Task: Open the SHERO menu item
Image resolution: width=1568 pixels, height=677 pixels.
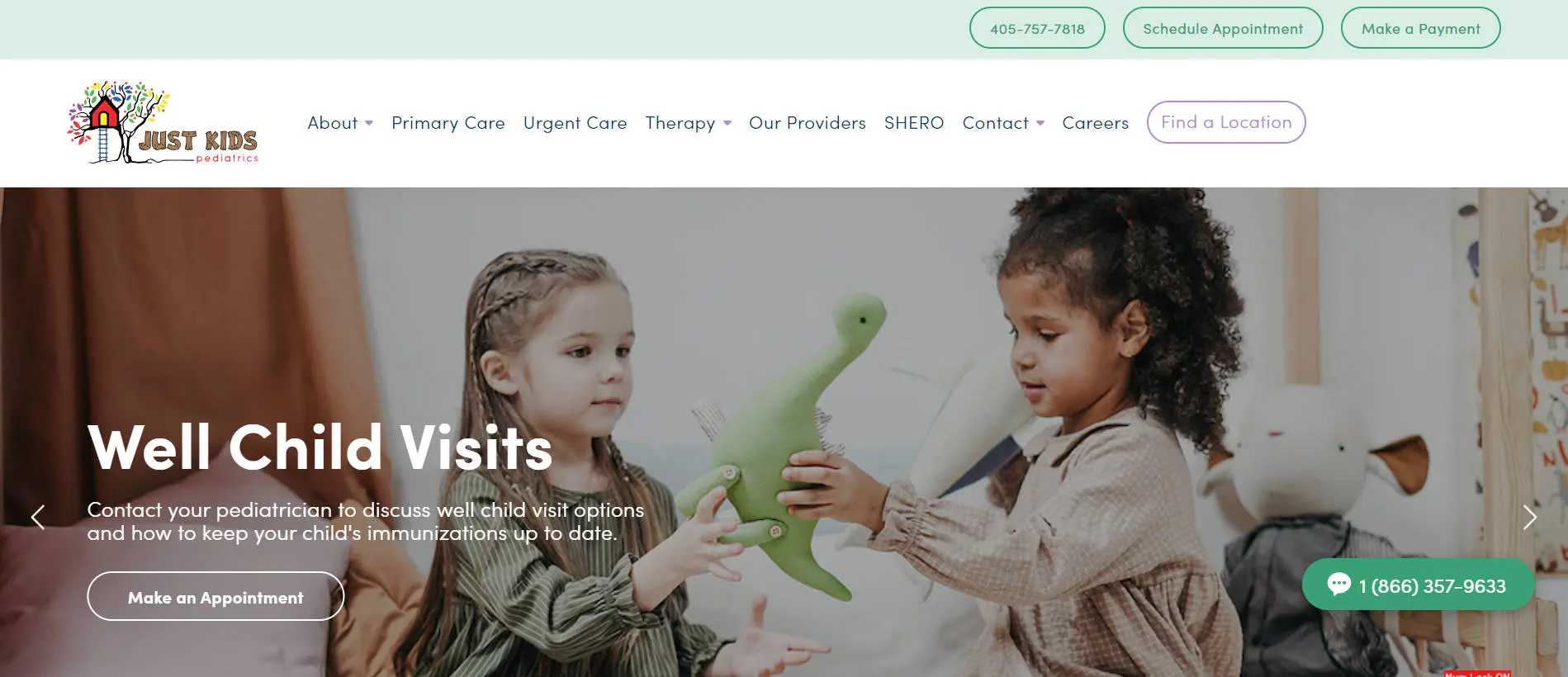Action: tap(914, 122)
